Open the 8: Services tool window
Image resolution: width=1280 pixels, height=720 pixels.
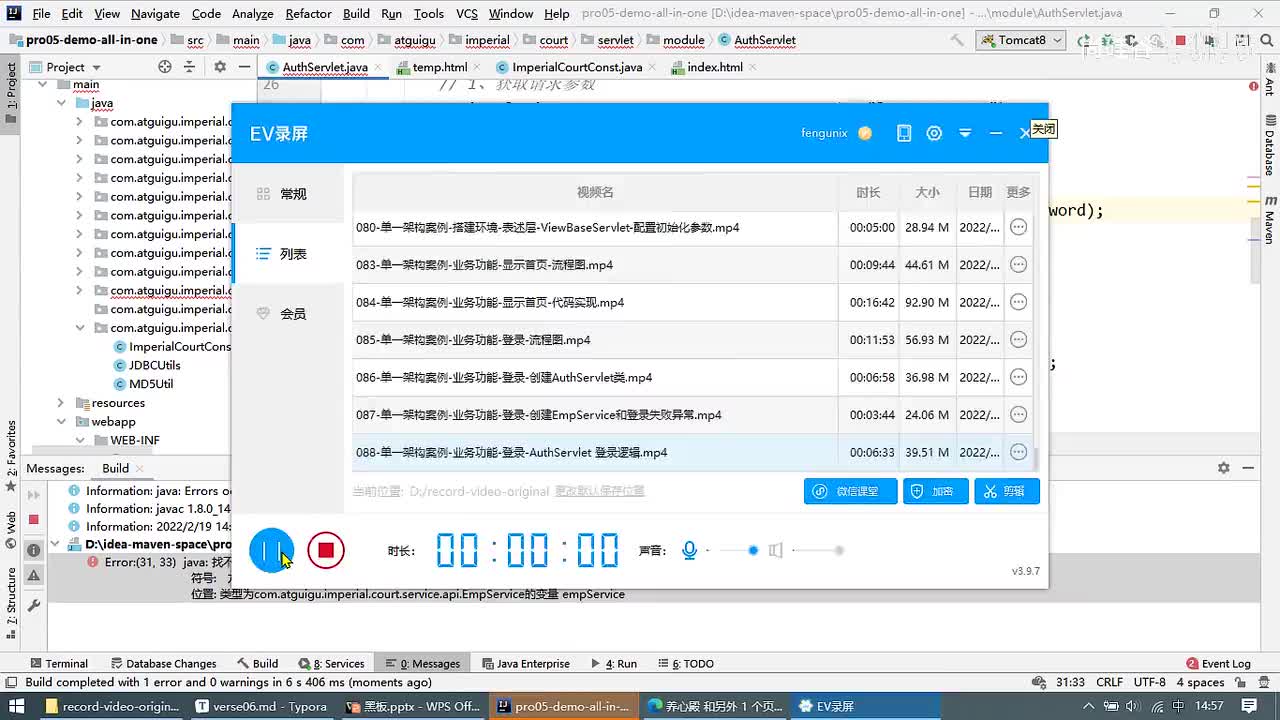point(331,664)
